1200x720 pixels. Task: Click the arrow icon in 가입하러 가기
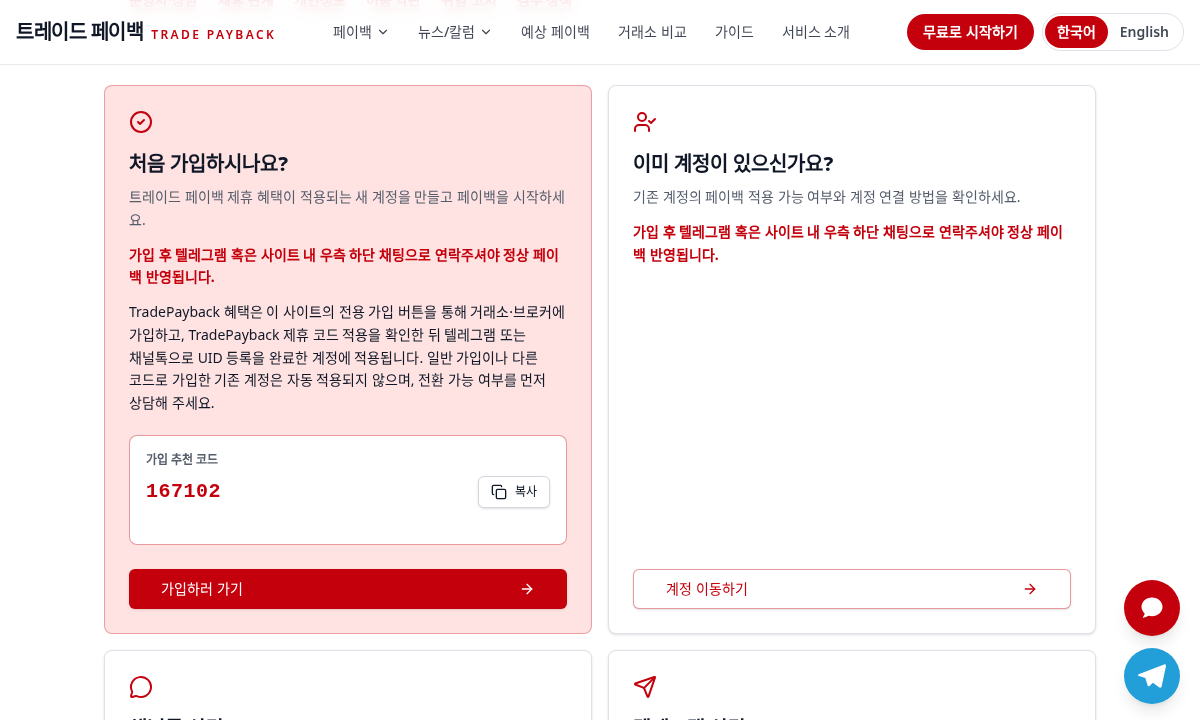pos(527,589)
